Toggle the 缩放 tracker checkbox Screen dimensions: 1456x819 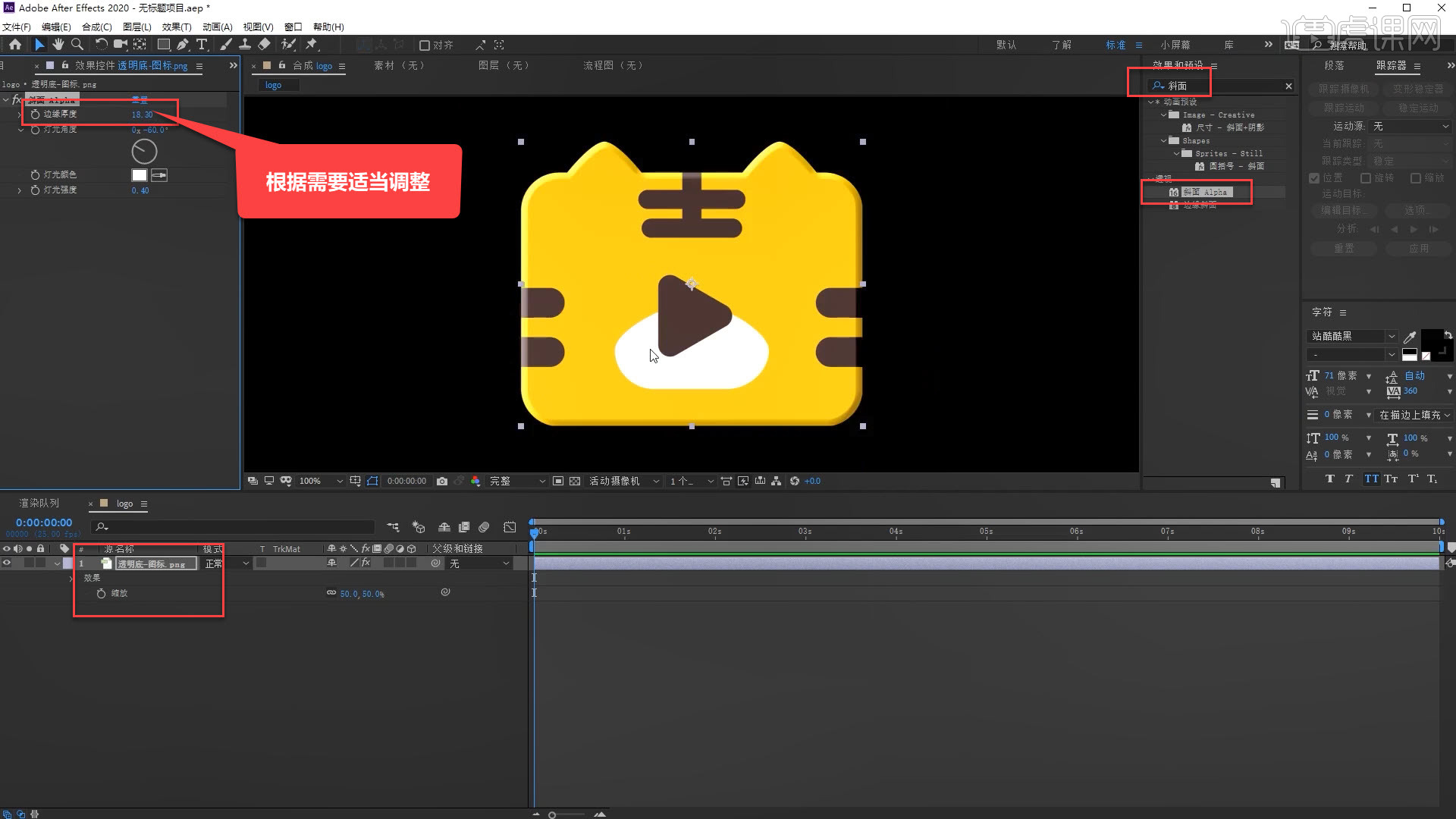pyautogui.click(x=1416, y=178)
